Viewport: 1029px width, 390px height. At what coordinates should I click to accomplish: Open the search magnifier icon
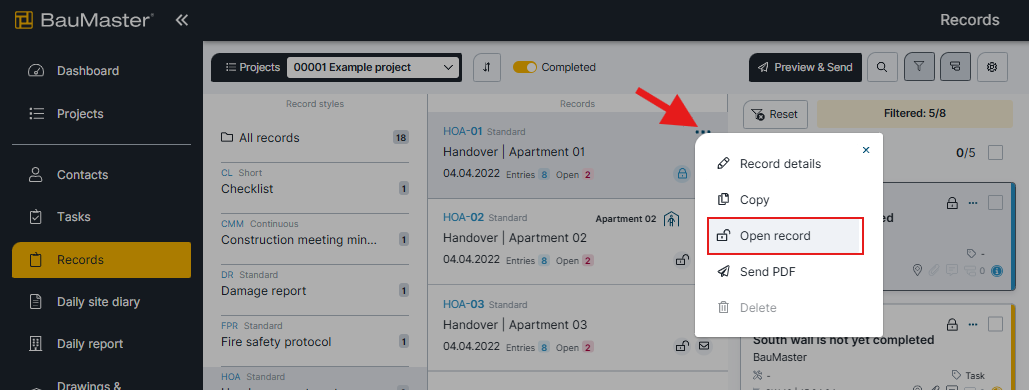pyautogui.click(x=882, y=67)
